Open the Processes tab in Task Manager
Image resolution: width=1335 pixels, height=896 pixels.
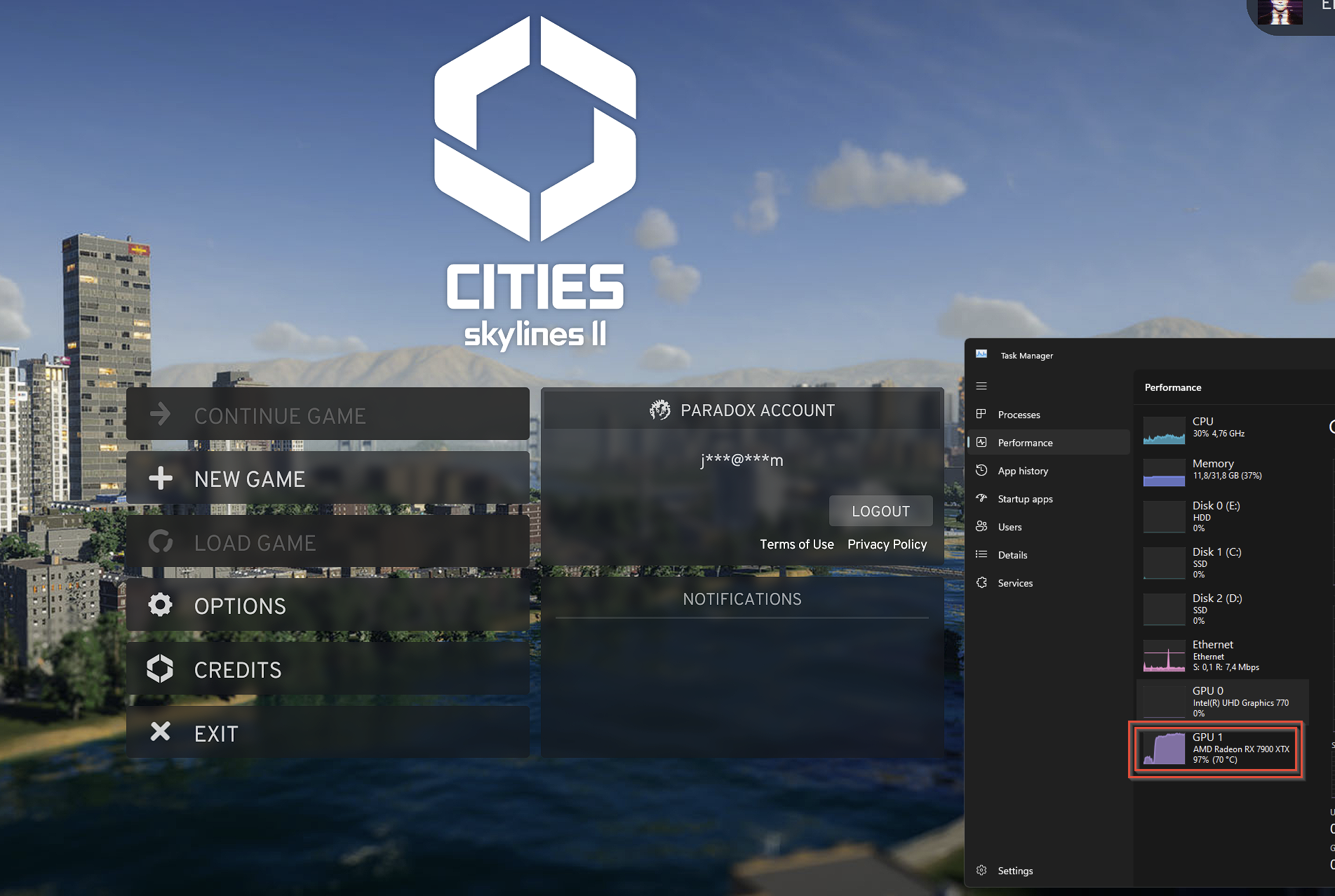(1019, 415)
